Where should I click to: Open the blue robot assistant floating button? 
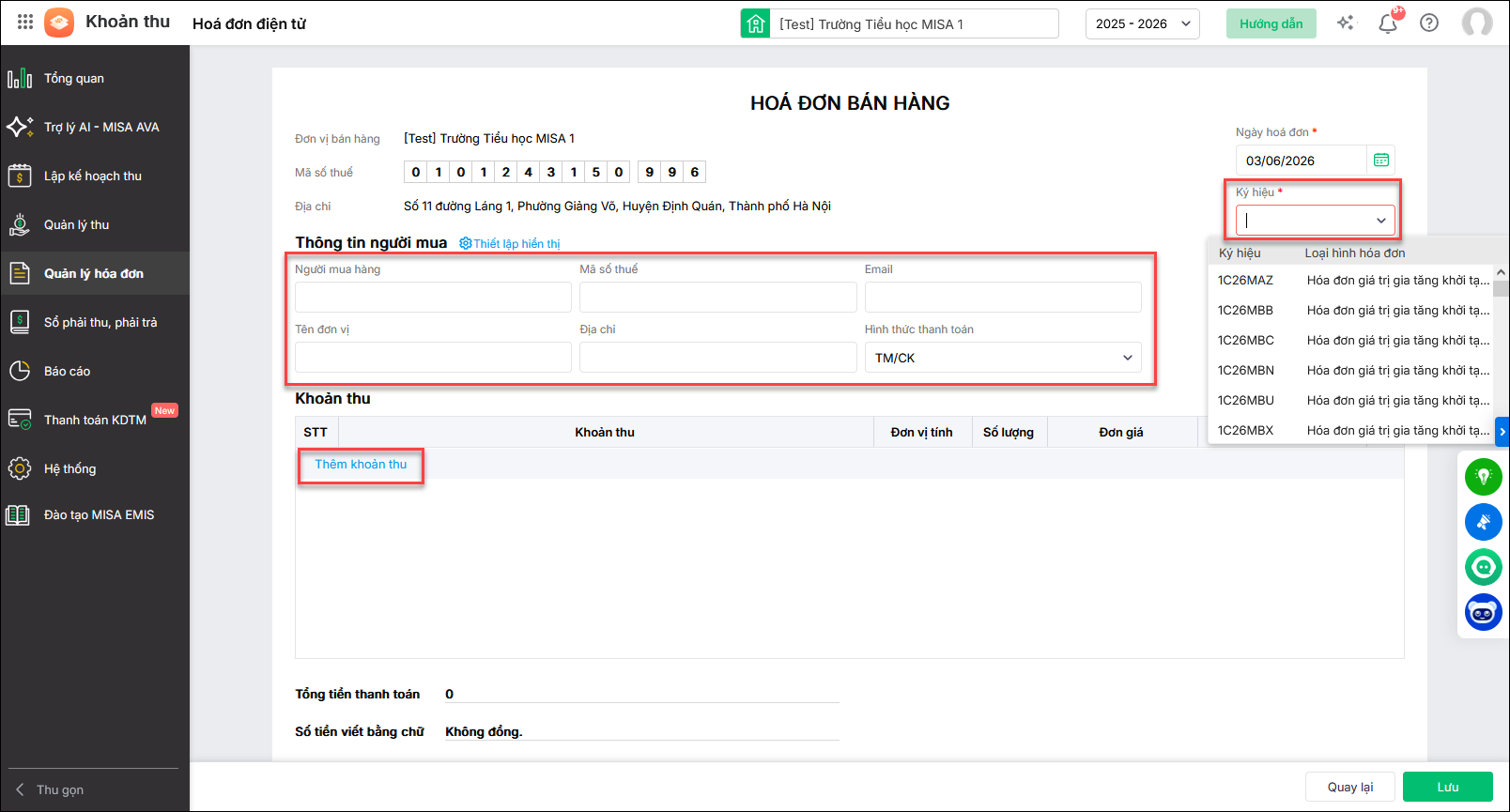tap(1484, 613)
